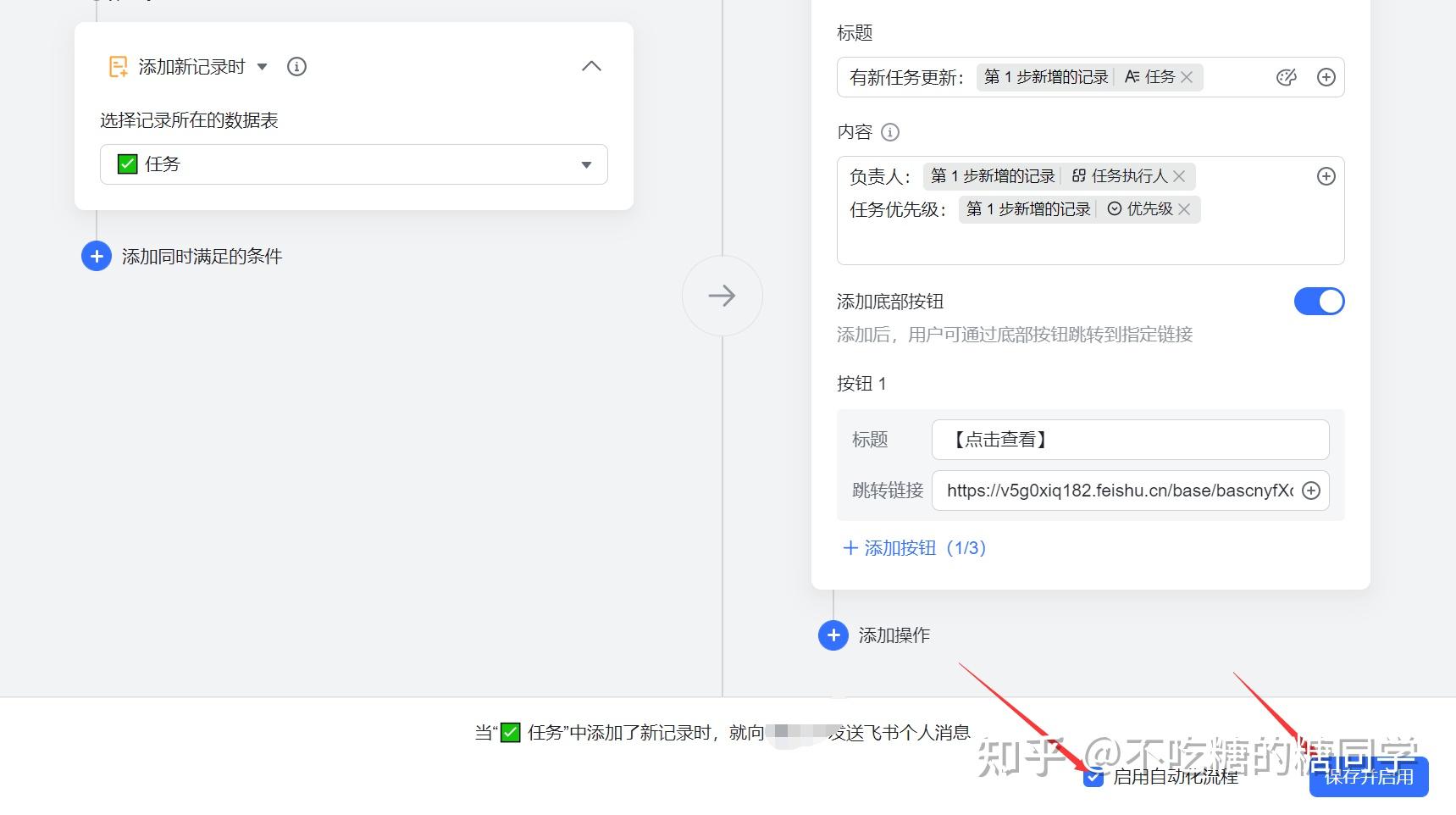Click the plus icon in the 跳转链接 field
Image resolution: width=1456 pixels, height=815 pixels.
pos(1311,491)
